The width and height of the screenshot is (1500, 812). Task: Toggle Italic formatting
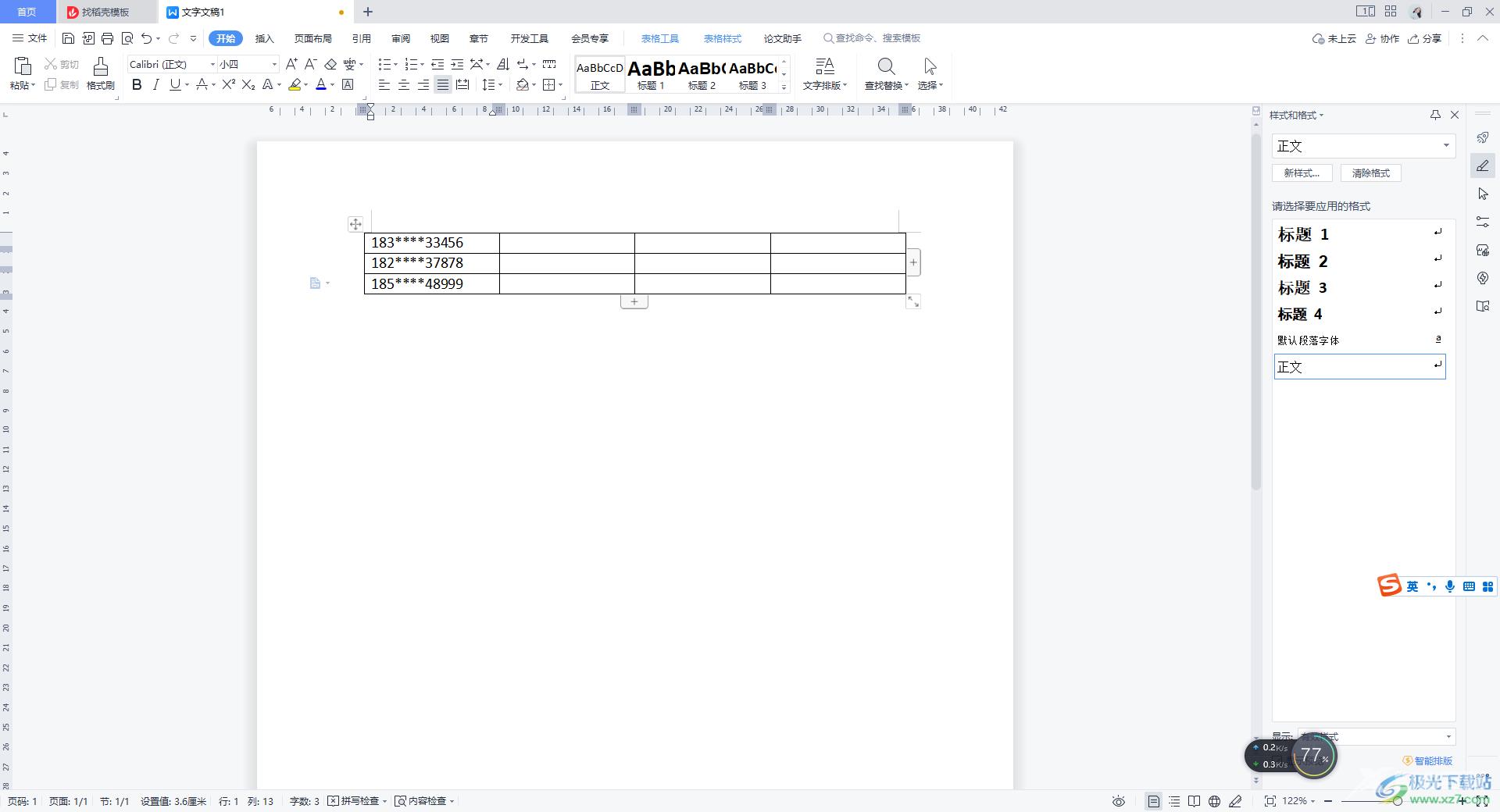click(155, 84)
